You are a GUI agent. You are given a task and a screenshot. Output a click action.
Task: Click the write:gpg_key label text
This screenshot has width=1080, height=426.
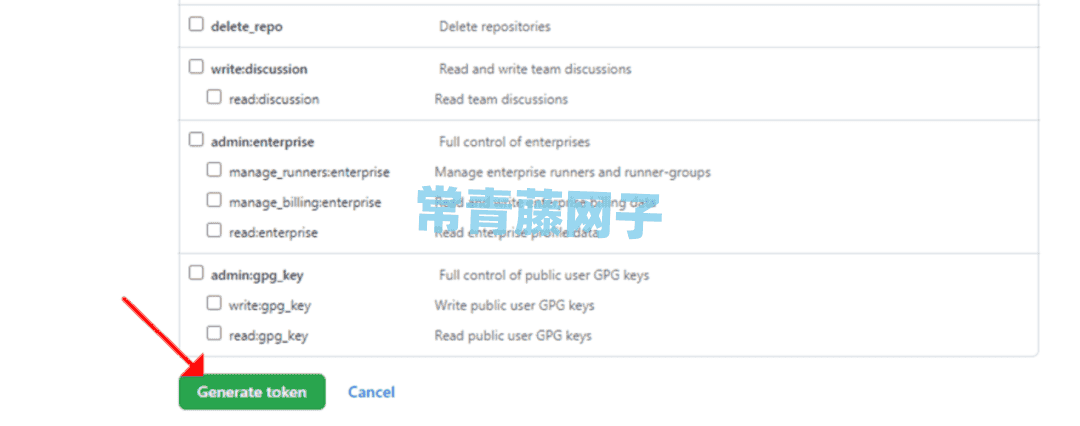(x=265, y=305)
